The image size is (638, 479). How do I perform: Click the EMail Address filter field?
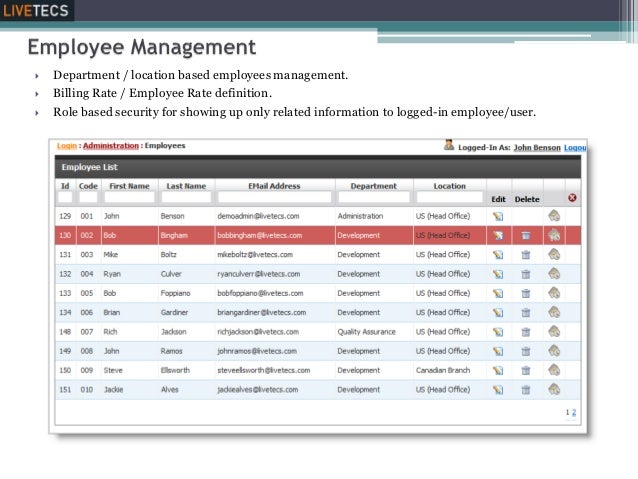point(275,197)
